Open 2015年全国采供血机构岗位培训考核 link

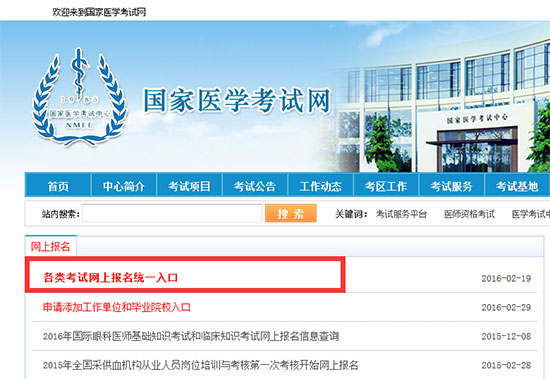click(201, 365)
